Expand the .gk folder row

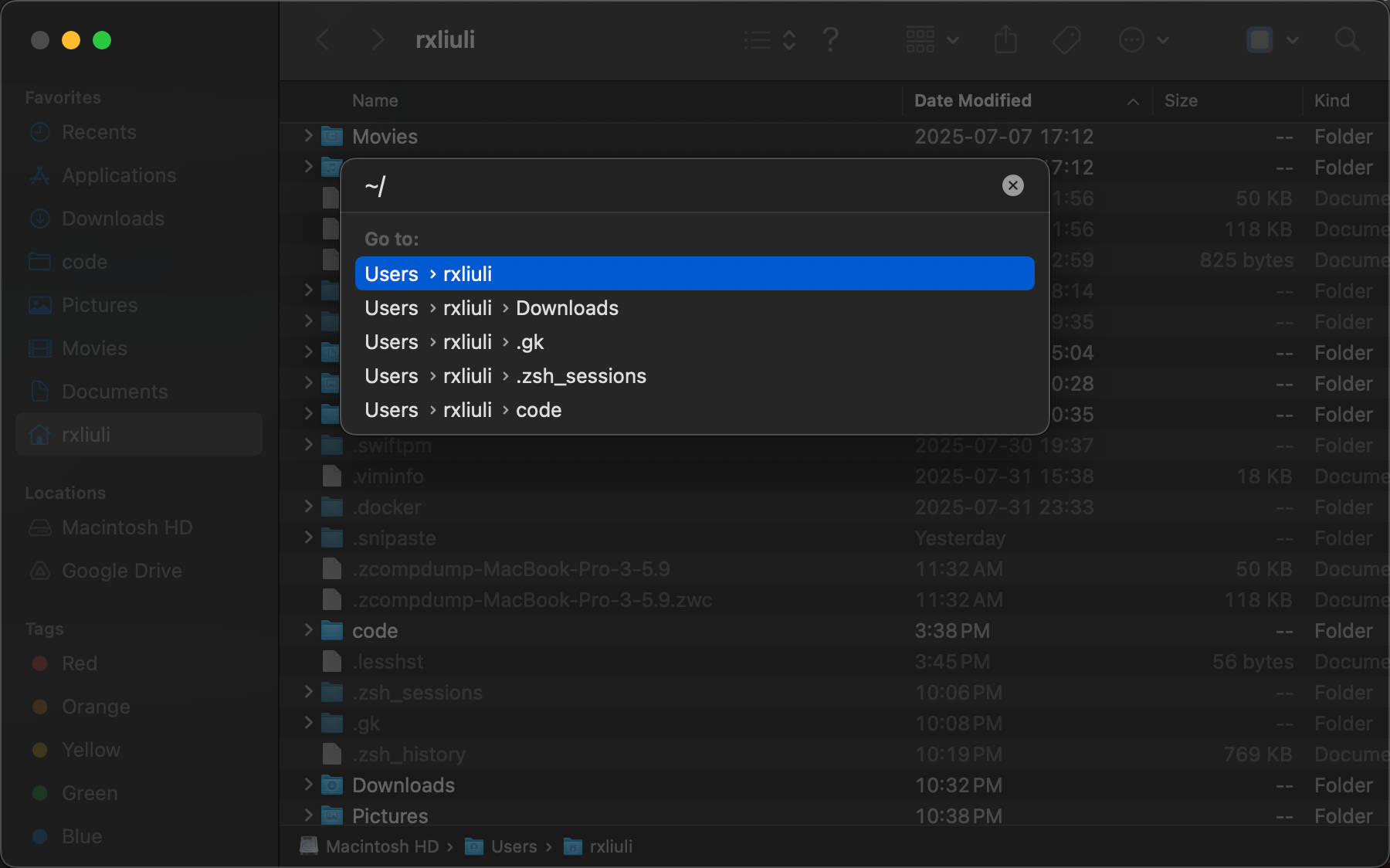tap(308, 723)
